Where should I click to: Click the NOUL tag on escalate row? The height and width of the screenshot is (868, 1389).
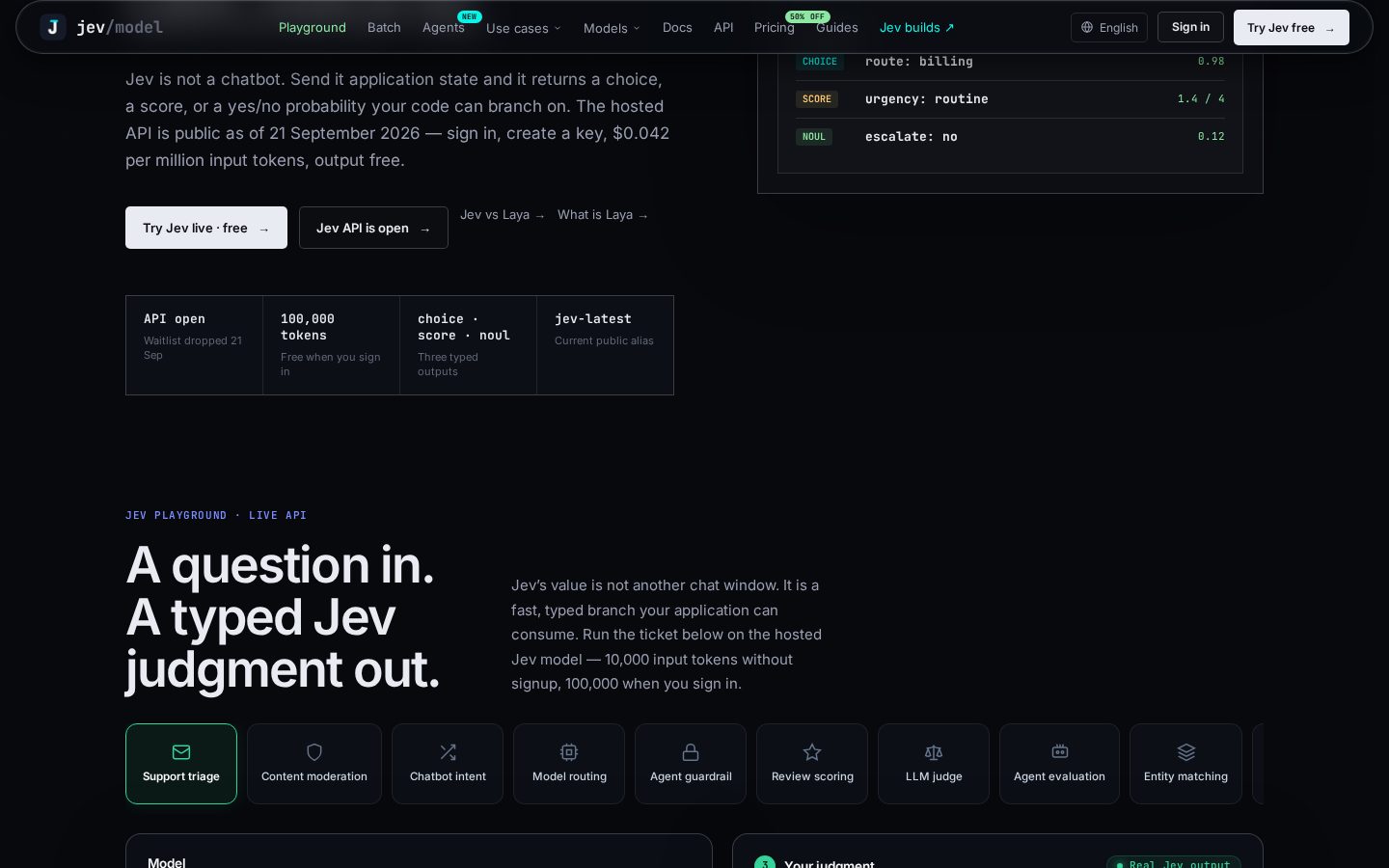(x=814, y=137)
